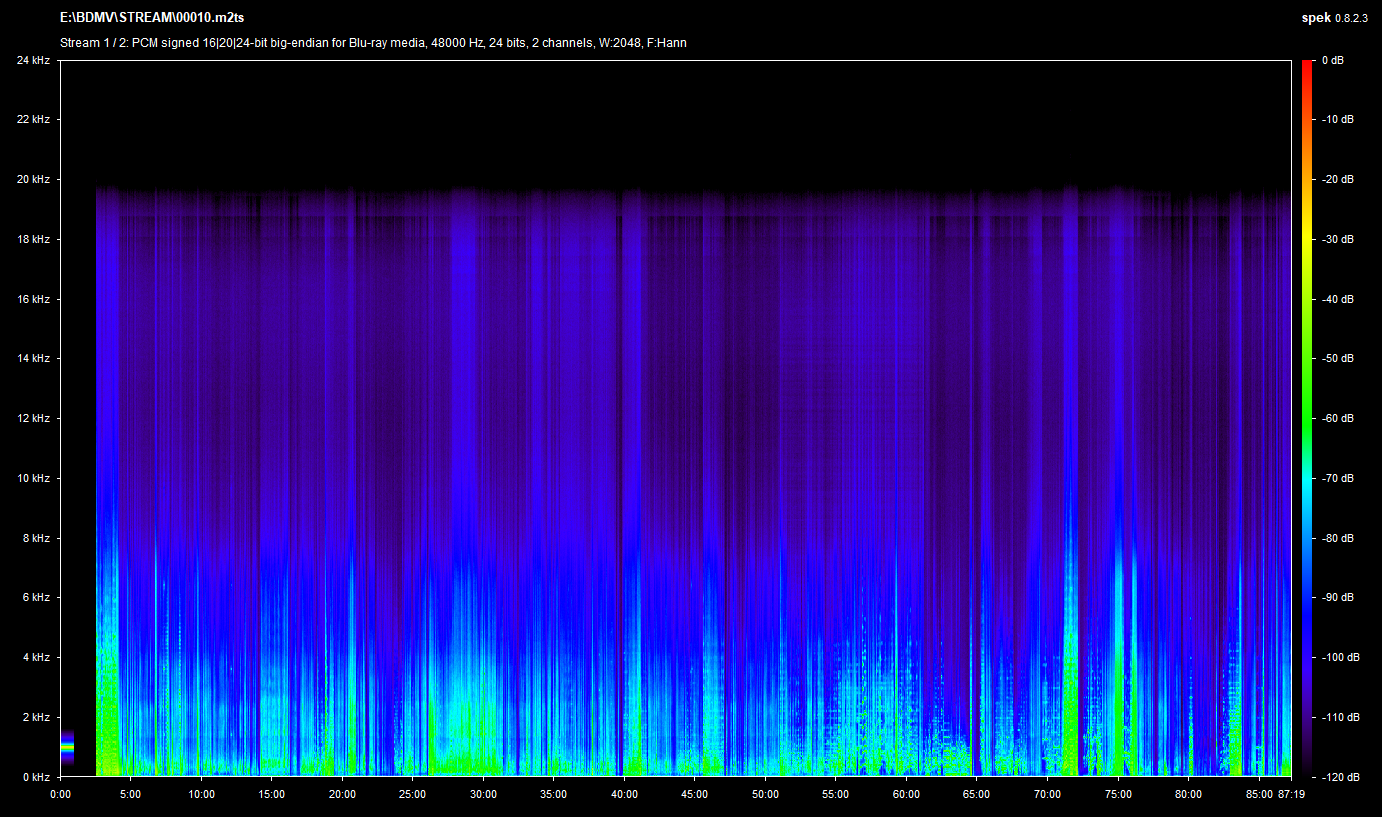Select the 12 kHz frequency axis label
The image size is (1382, 817).
click(x=32, y=418)
